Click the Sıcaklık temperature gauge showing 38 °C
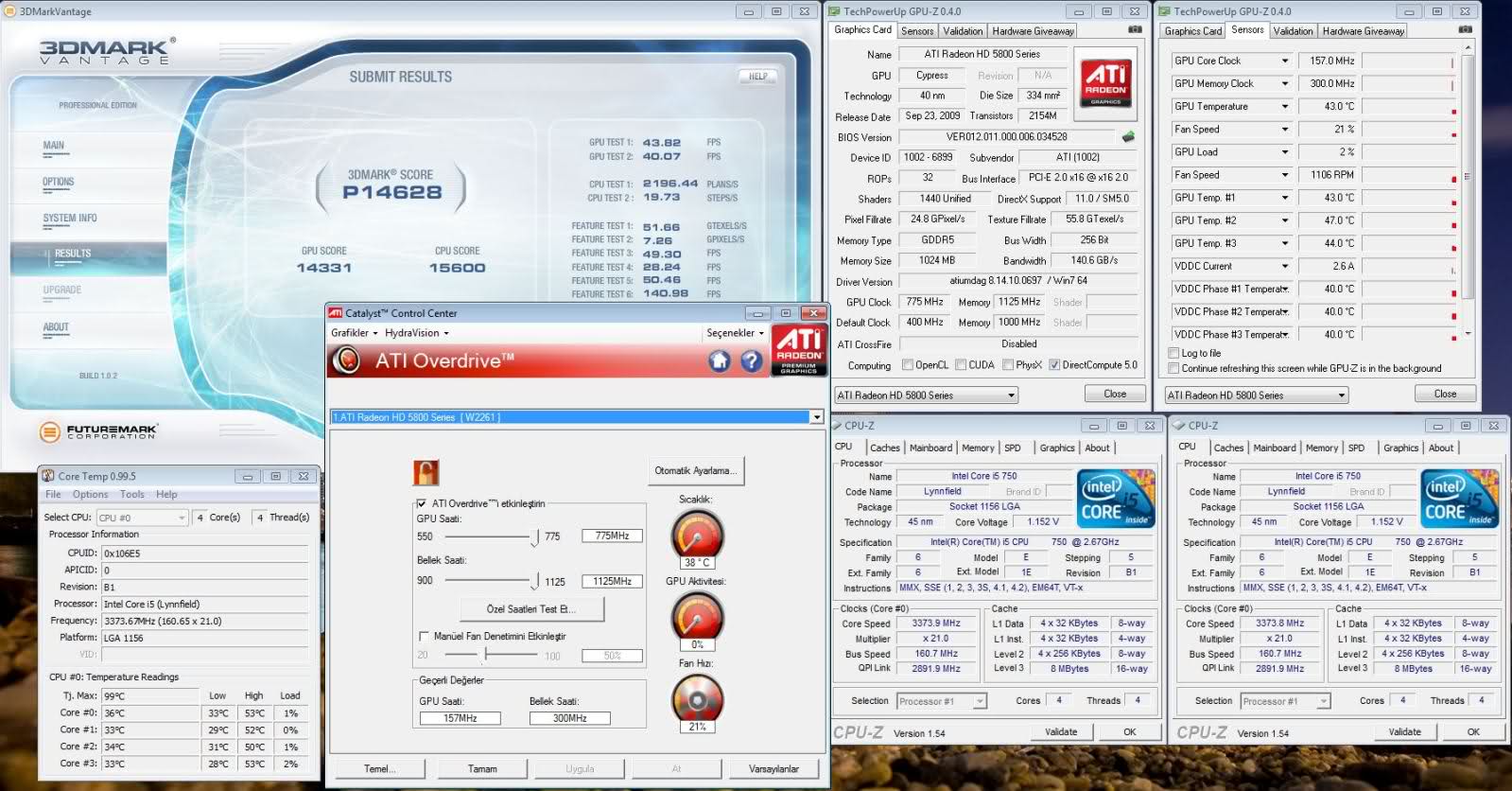The height and width of the screenshot is (791, 1512). (697, 536)
